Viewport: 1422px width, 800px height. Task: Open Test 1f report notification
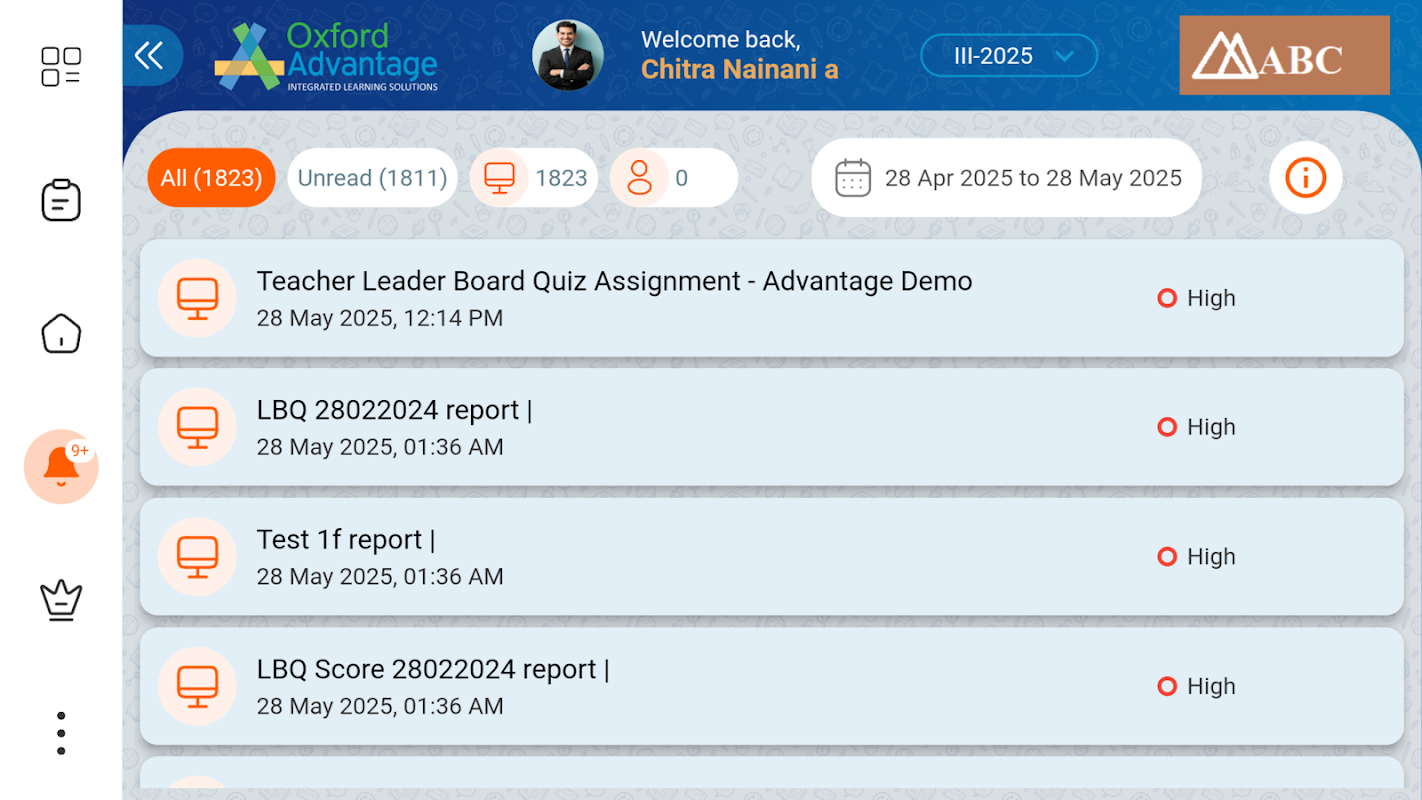[772, 557]
